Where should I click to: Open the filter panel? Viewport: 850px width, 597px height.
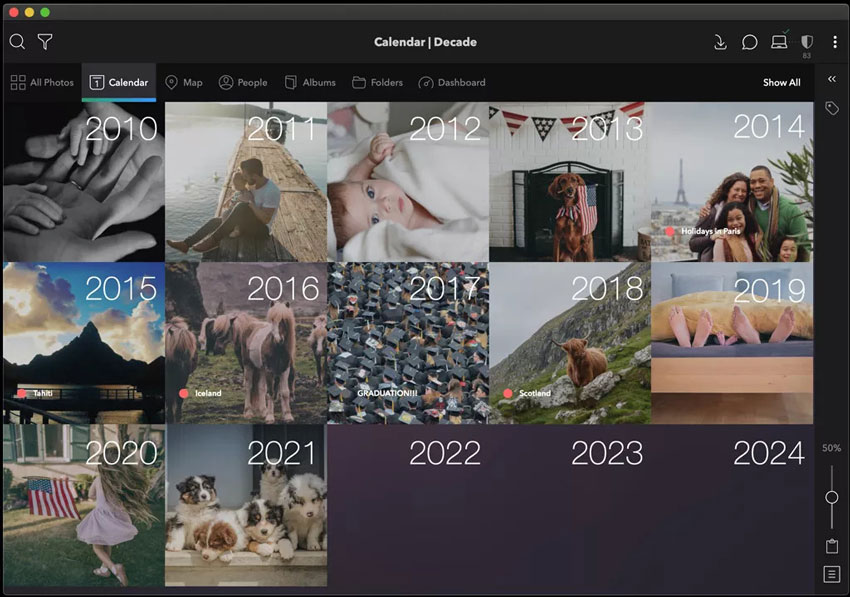46,42
